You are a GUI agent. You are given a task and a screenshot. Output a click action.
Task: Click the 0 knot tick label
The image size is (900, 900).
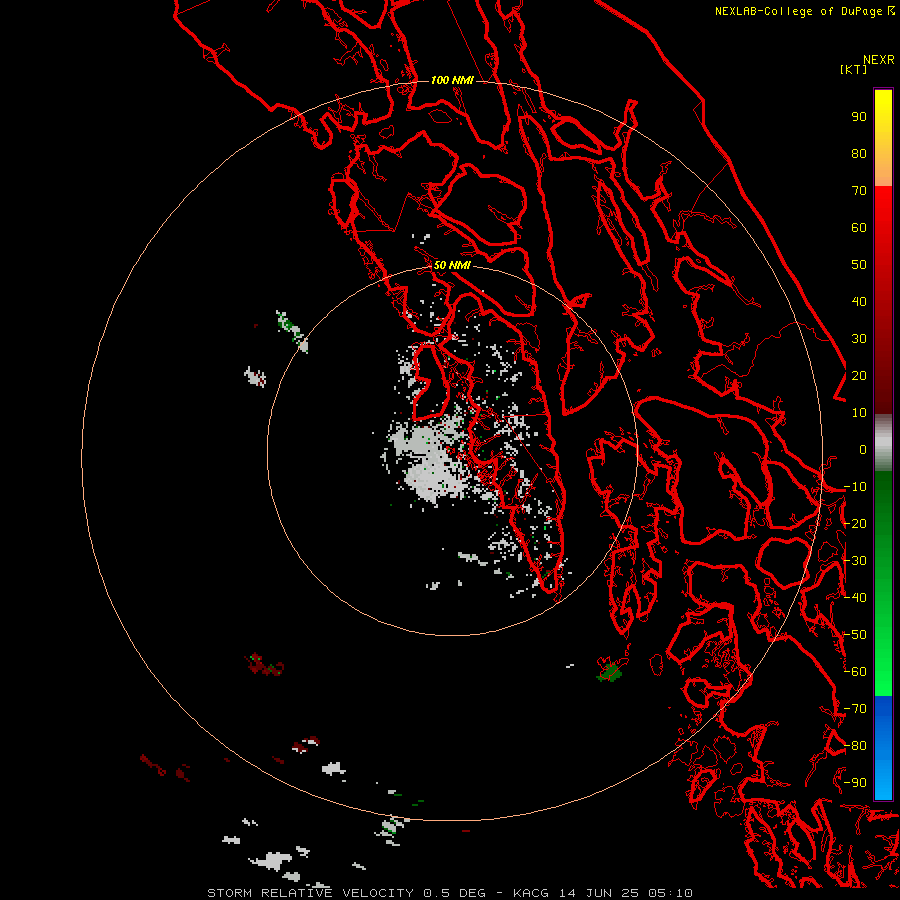point(863,450)
